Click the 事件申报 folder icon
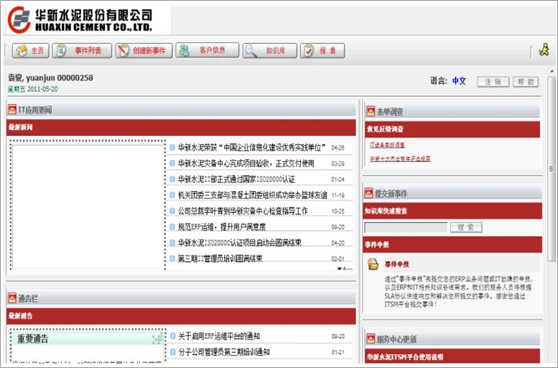 373,264
